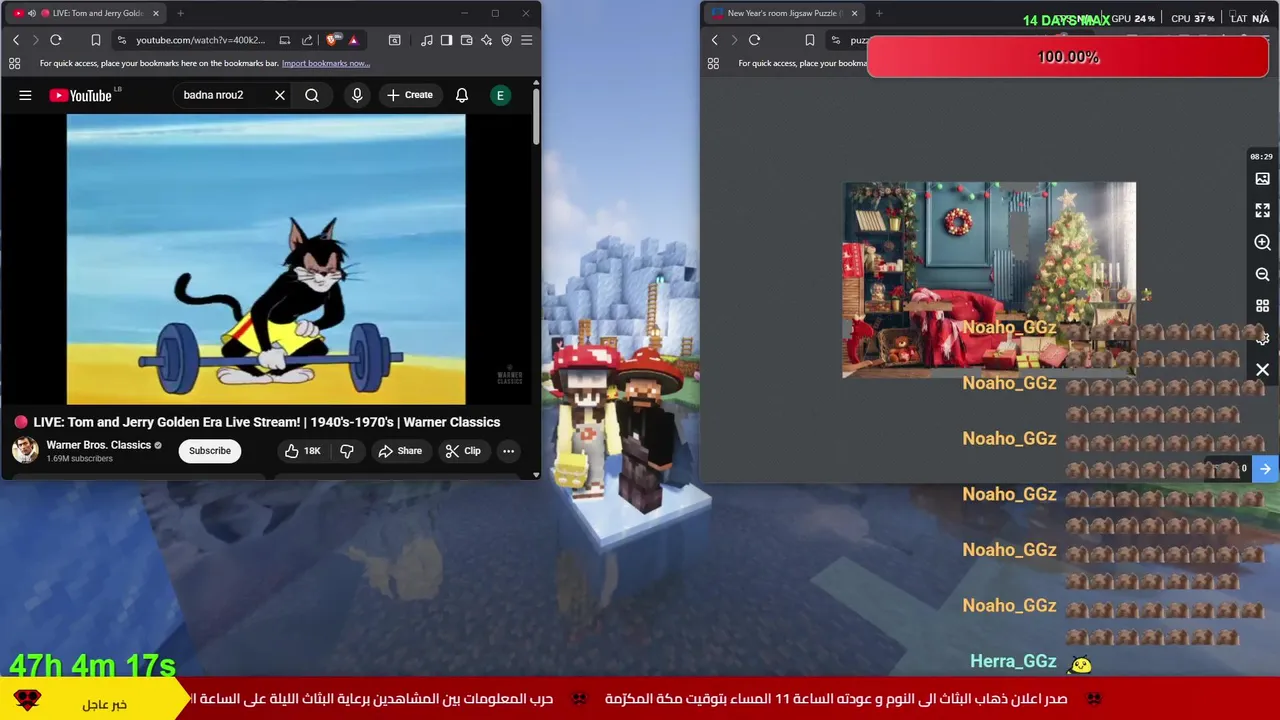This screenshot has height=720, width=1280.
Task: Click the YouTube search magnifier button
Action: [x=312, y=95]
